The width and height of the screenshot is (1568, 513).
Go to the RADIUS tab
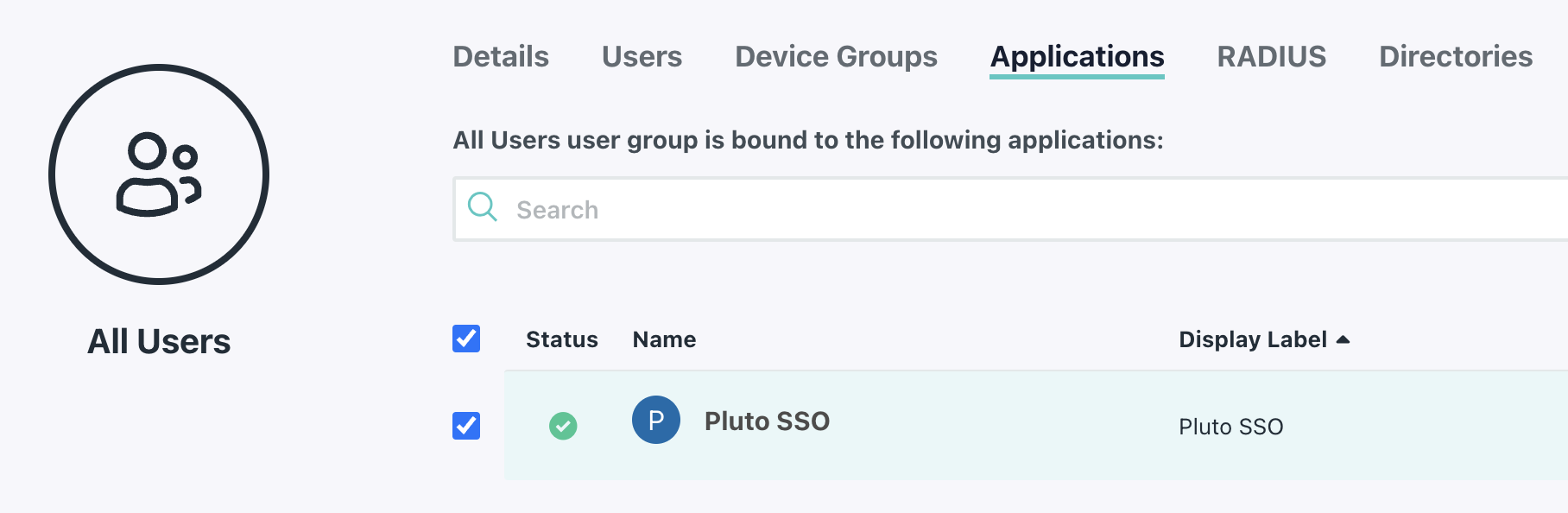tap(1271, 57)
